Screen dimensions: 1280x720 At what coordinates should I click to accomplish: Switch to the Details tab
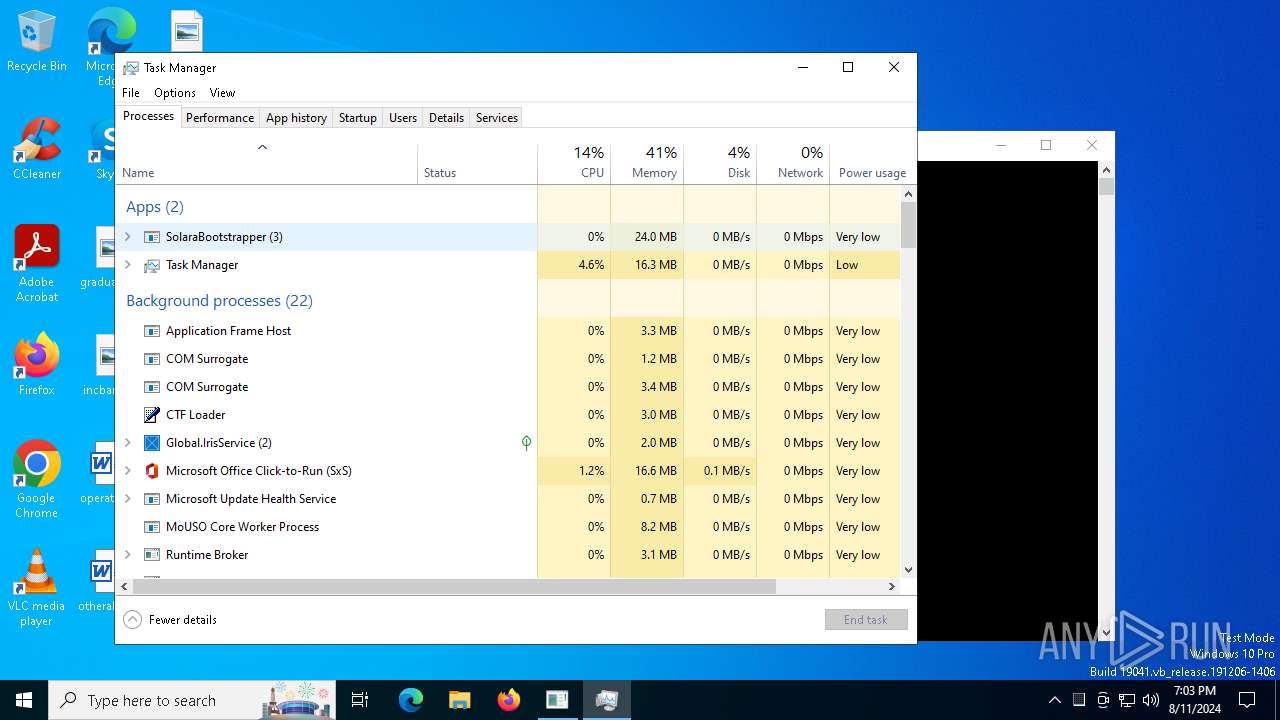coord(446,118)
